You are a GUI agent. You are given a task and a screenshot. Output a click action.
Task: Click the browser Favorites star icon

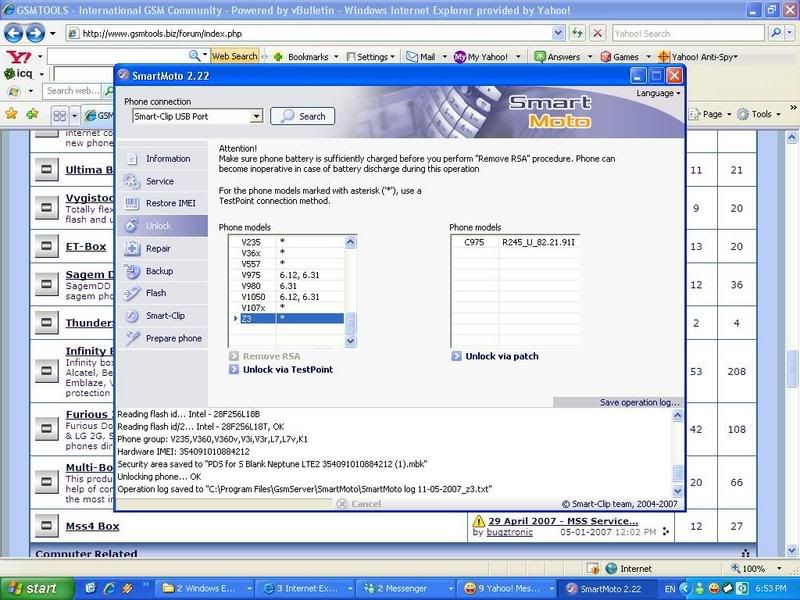point(11,113)
